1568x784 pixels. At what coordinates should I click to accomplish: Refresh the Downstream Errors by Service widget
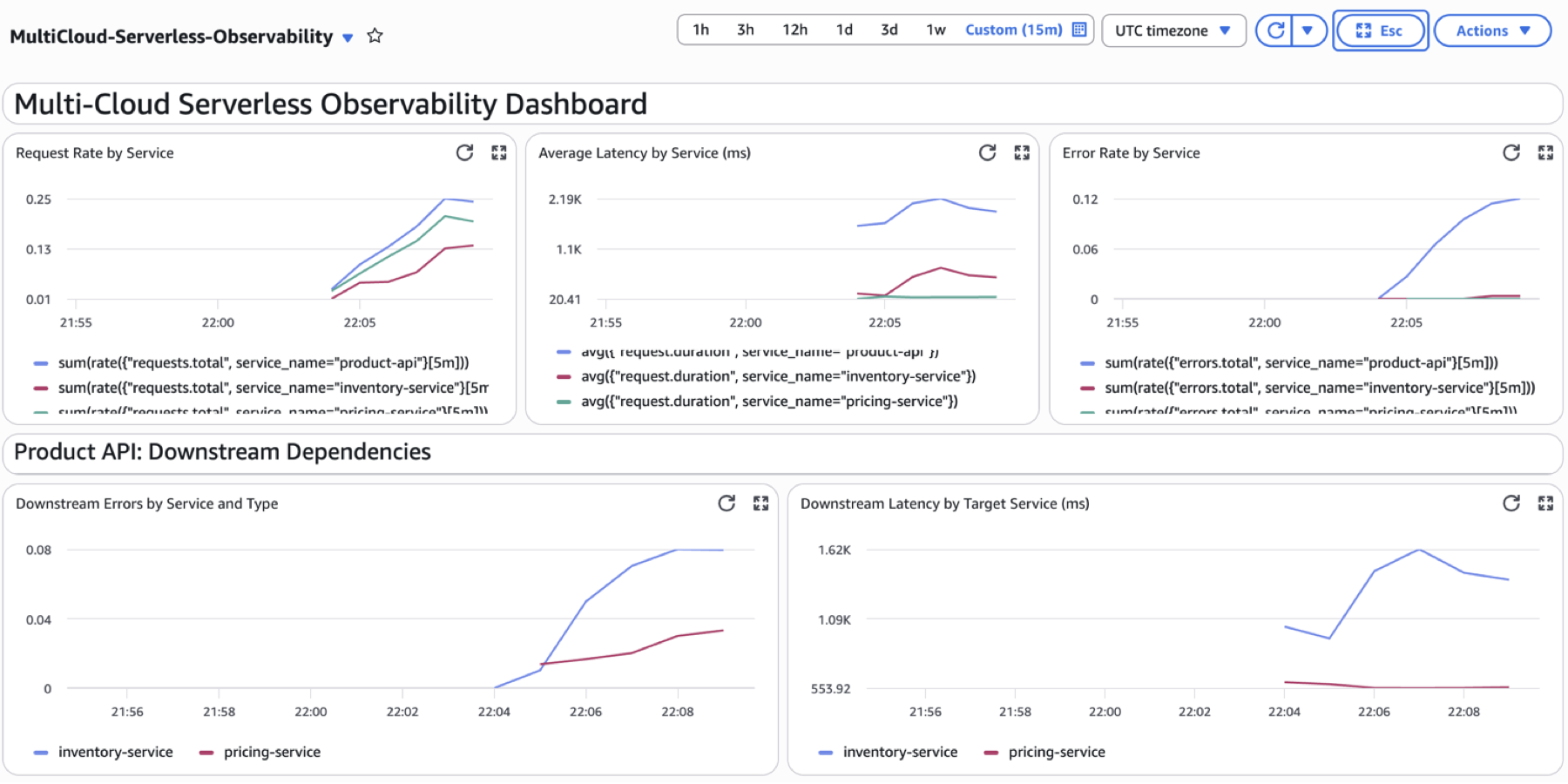pyautogui.click(x=727, y=504)
